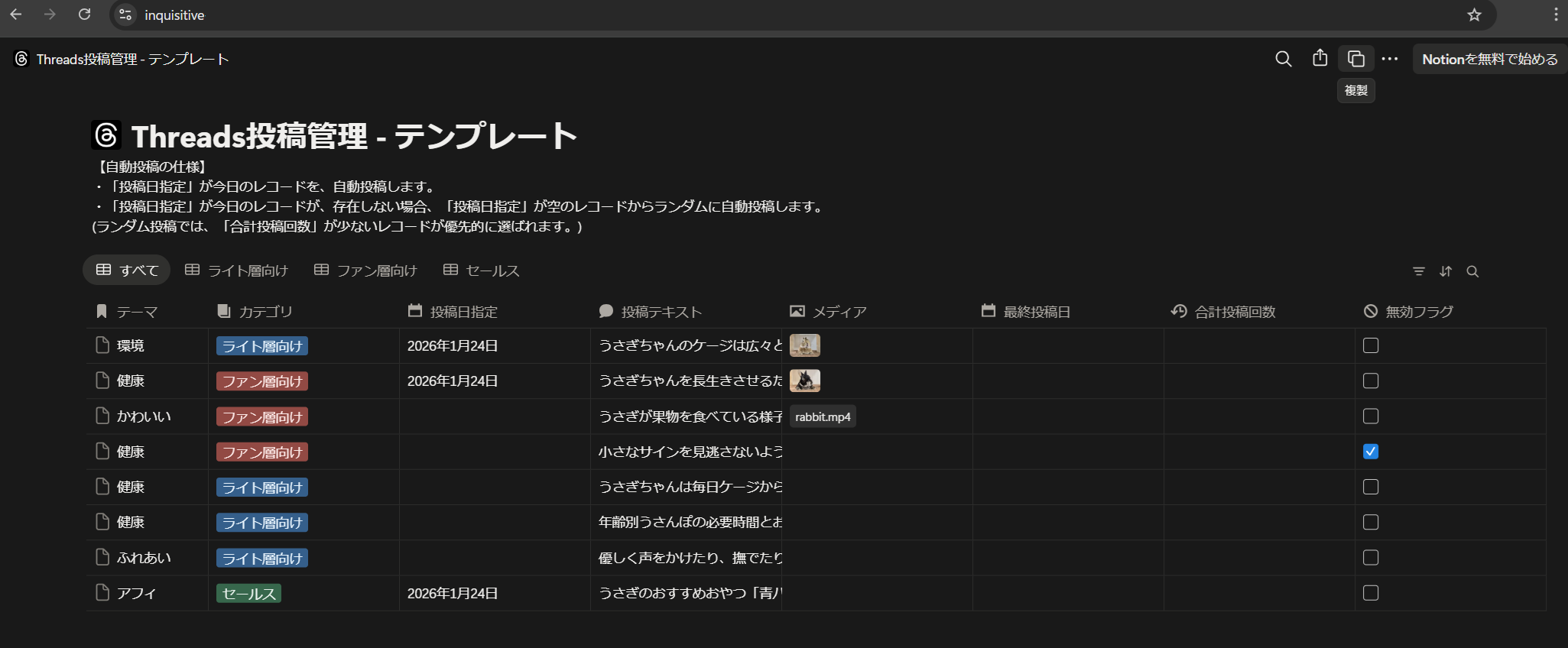Screen dimensions: 1568x648
Task: Bookmark this page with star icon
Action: tap(1474, 15)
